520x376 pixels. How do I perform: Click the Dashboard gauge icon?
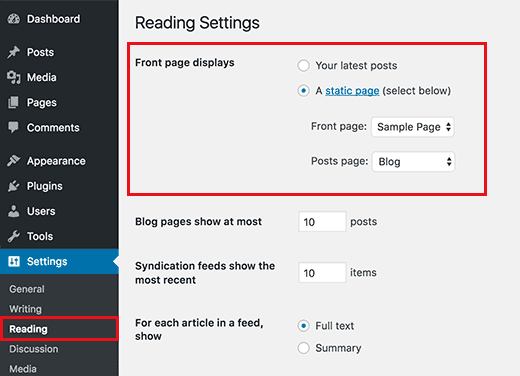(x=14, y=19)
